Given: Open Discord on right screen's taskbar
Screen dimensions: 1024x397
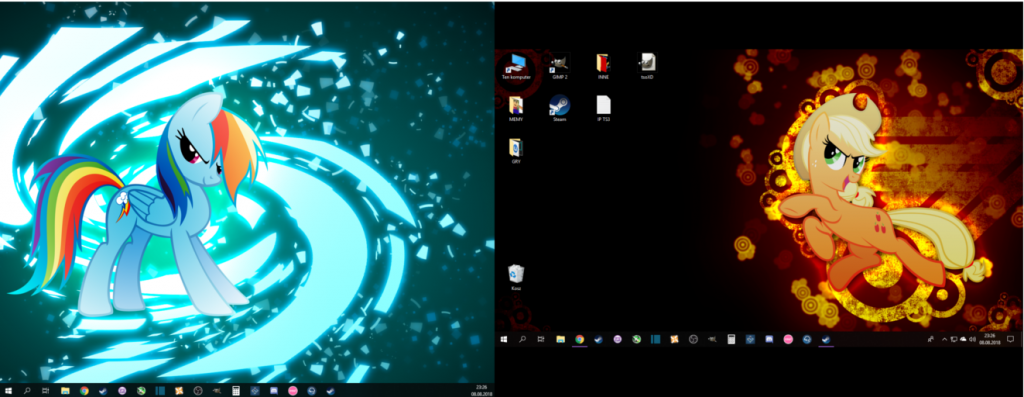Looking at the screenshot, I should click(769, 339).
